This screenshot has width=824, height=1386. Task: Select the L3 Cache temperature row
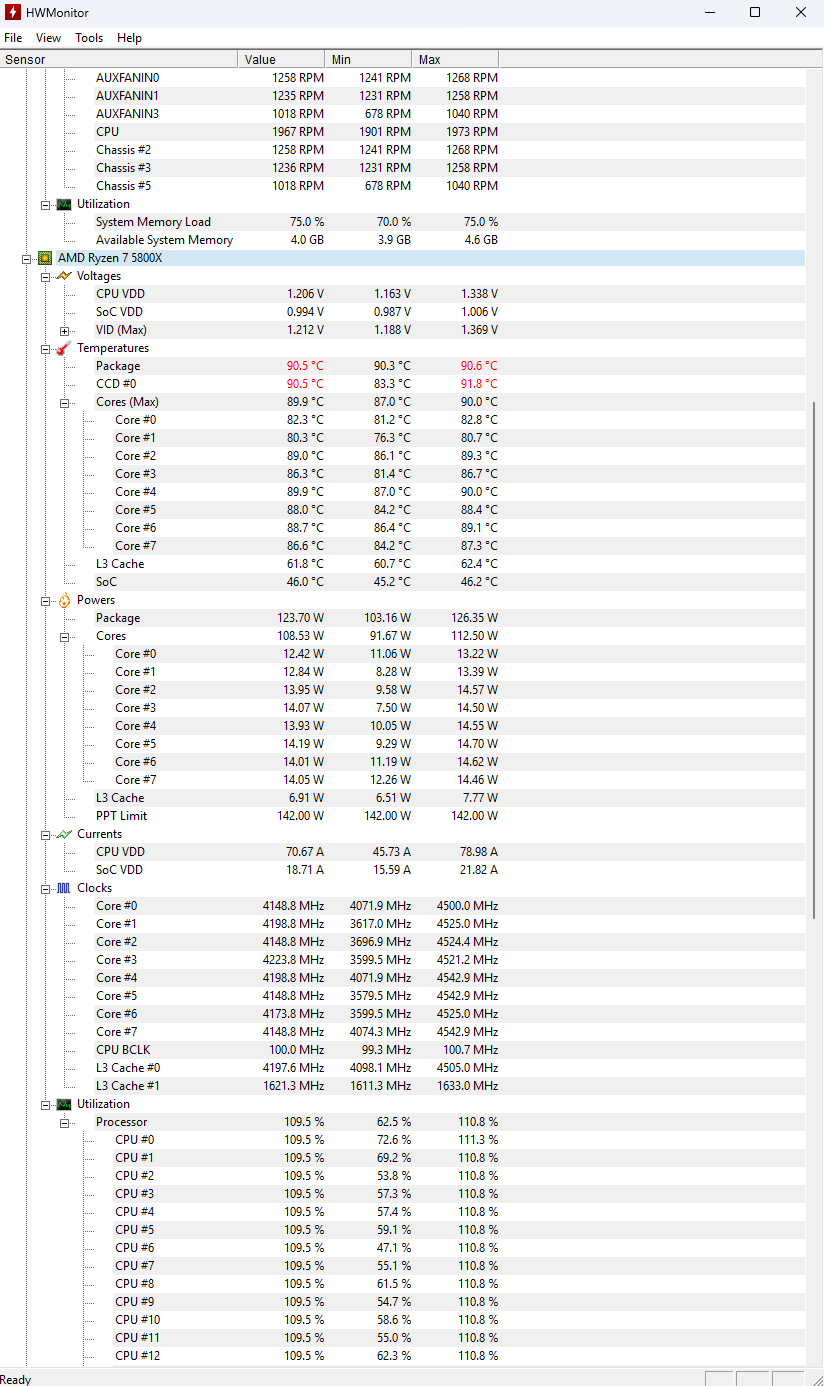[402, 564]
